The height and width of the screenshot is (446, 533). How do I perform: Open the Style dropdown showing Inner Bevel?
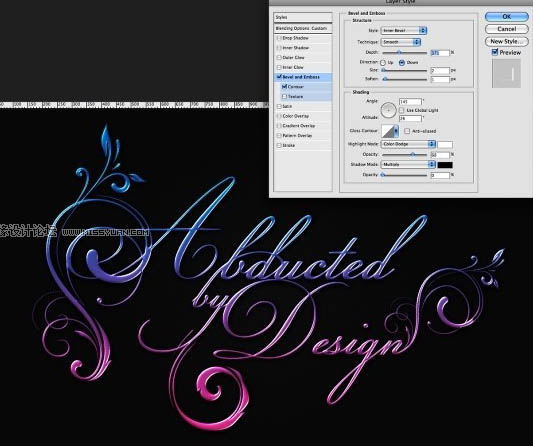[404, 31]
